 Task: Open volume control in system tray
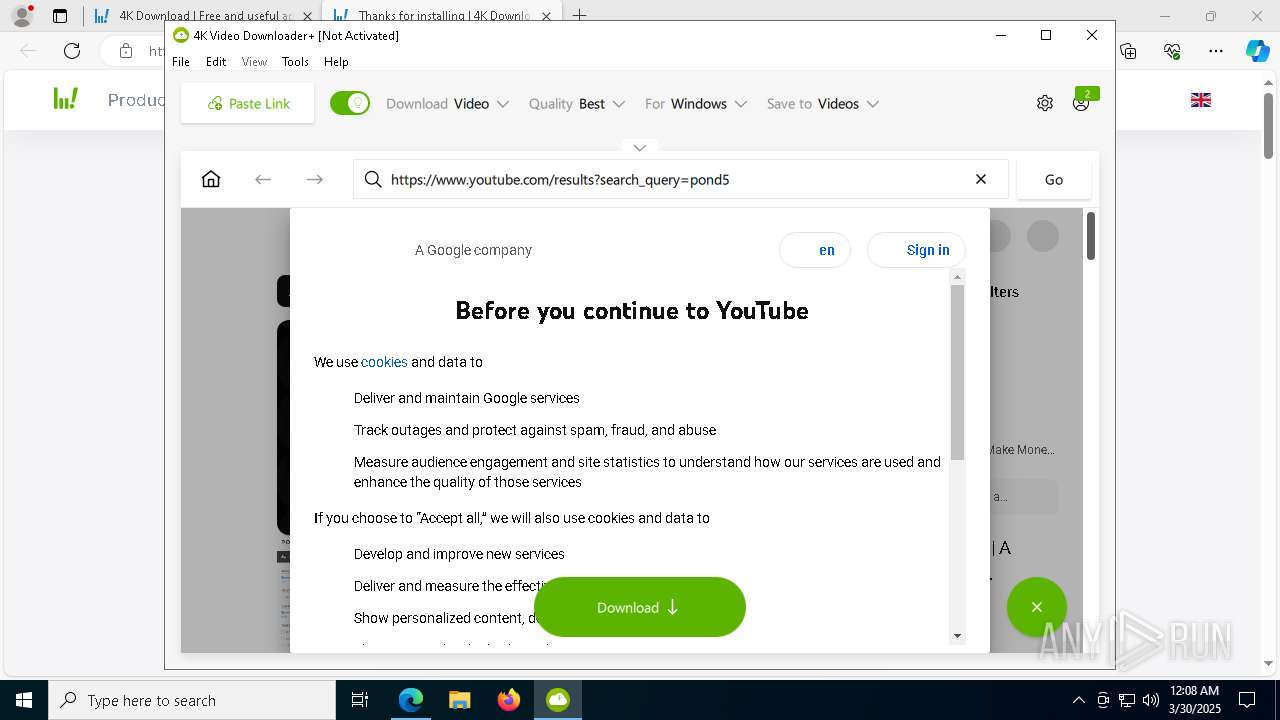click(x=1151, y=700)
